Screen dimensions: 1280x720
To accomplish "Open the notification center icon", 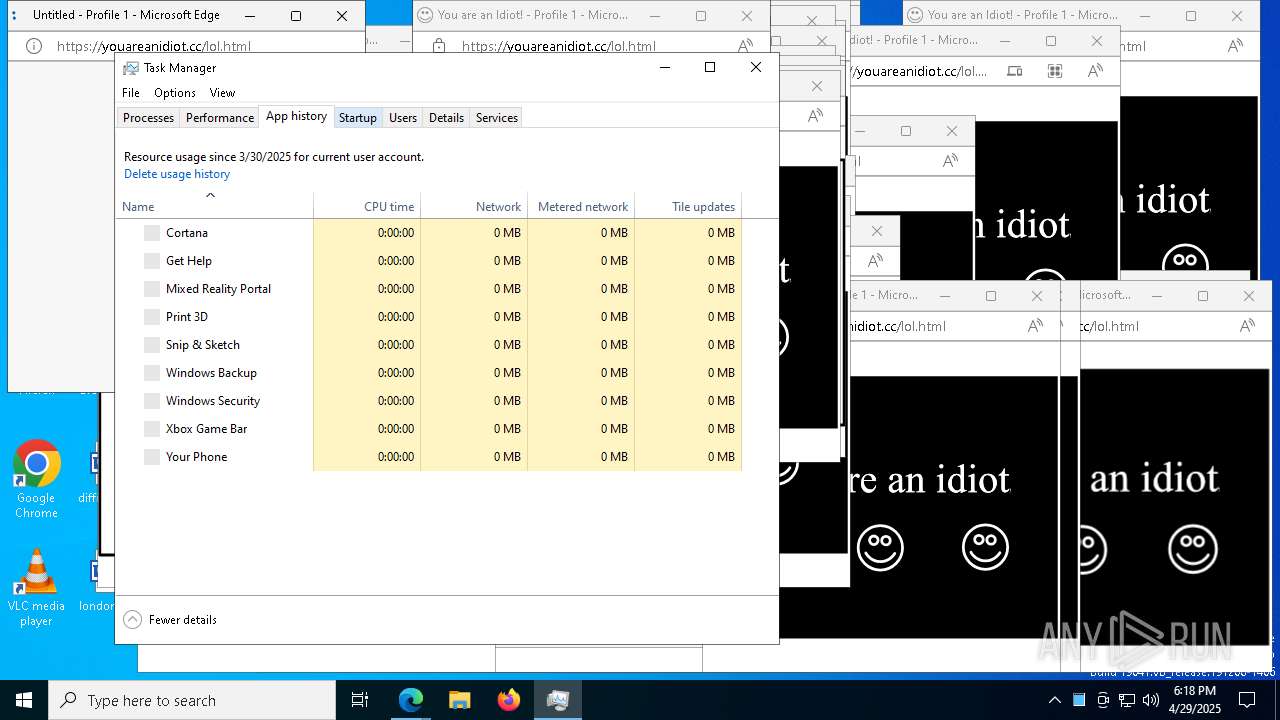I will tap(1247, 700).
